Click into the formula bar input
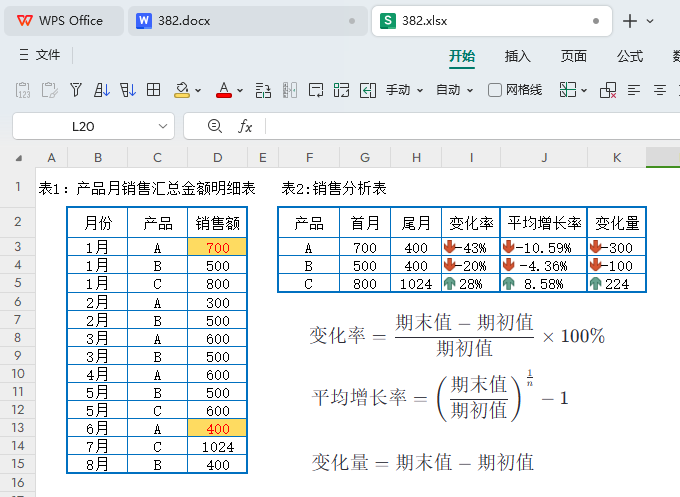 (472, 126)
